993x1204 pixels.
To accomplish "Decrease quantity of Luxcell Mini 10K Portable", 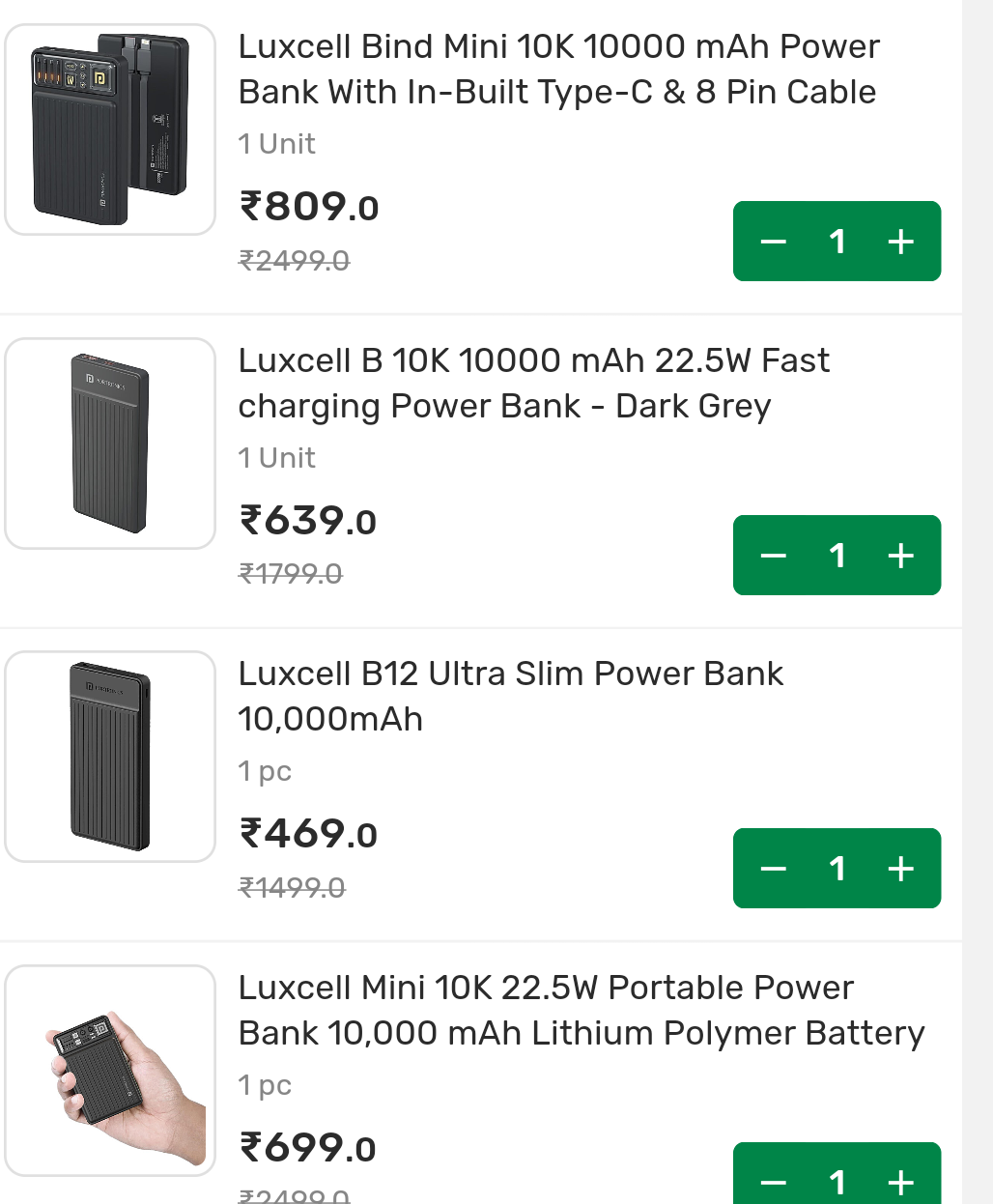I will coord(773,1181).
